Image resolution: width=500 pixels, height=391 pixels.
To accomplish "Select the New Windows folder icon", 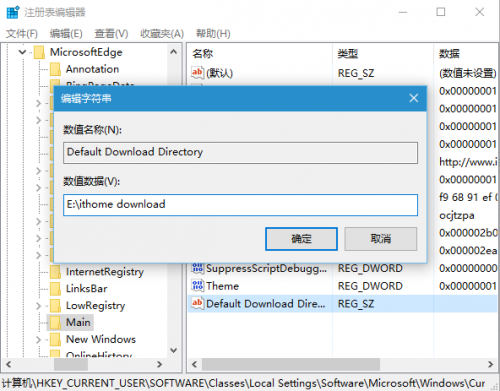I will [55, 340].
